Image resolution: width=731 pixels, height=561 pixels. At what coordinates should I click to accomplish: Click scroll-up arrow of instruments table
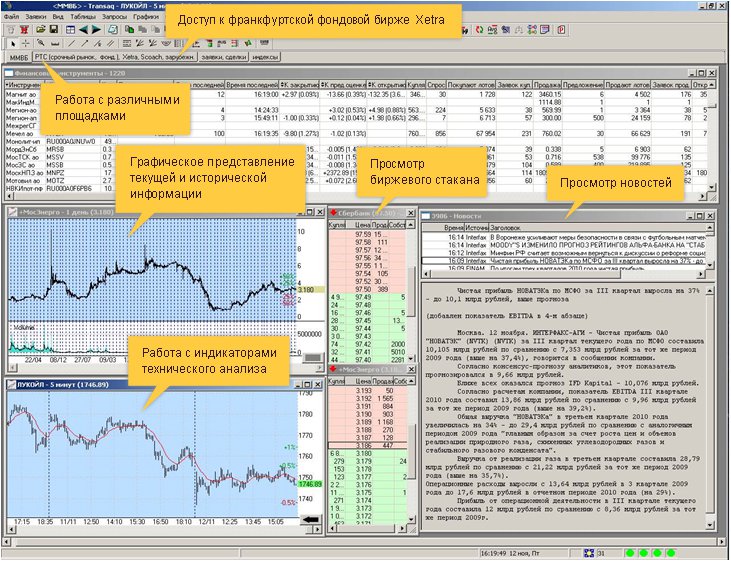[x=711, y=85]
